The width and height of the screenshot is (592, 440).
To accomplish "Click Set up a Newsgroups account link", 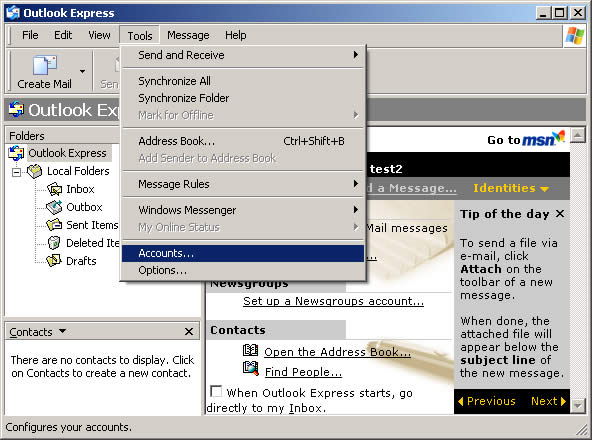I will [333, 301].
